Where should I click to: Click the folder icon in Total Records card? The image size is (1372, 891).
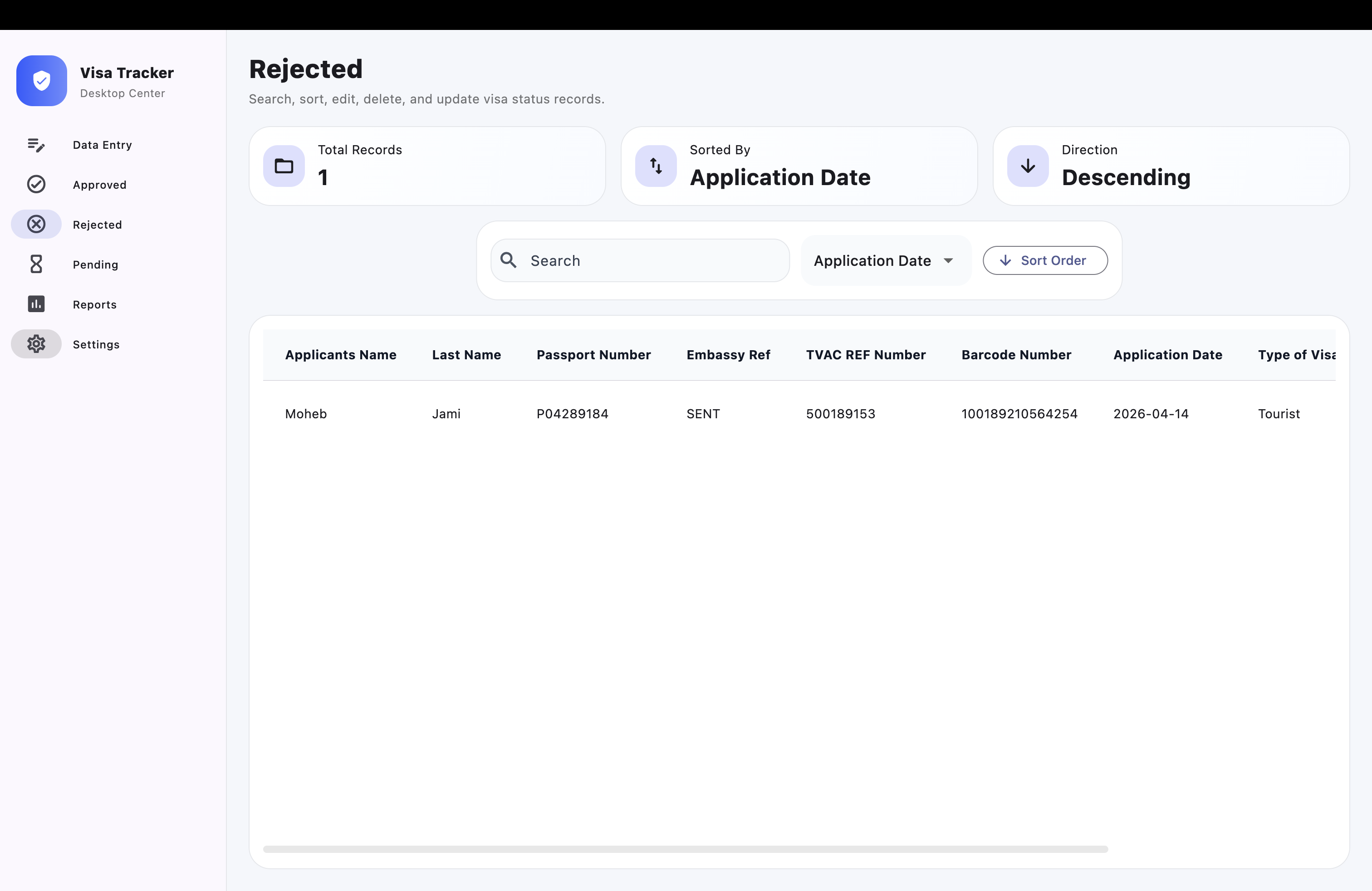(x=284, y=166)
